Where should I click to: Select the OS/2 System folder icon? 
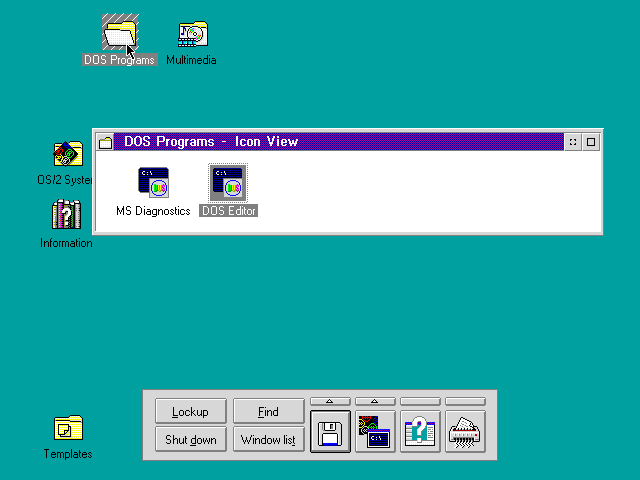click(68, 153)
